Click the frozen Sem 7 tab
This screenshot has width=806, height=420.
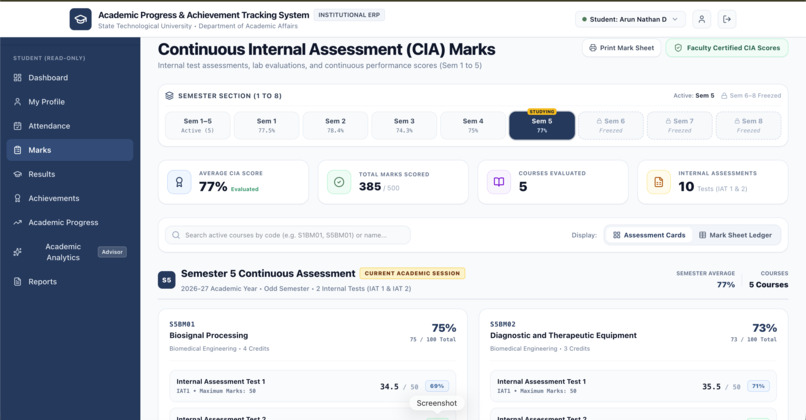point(680,125)
